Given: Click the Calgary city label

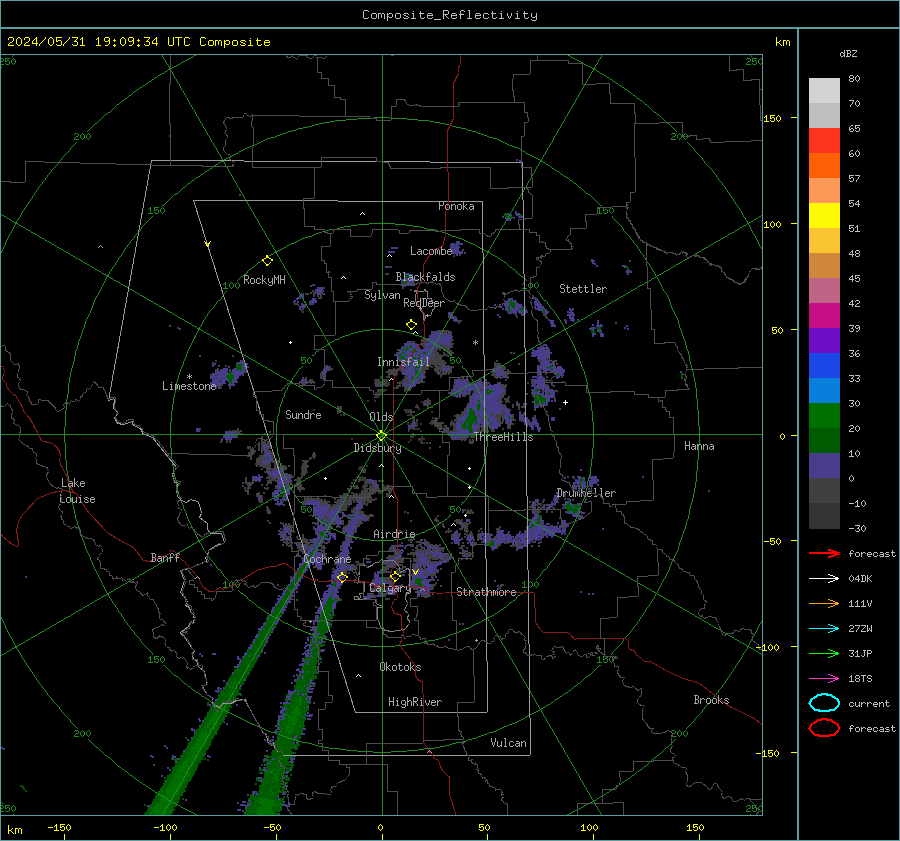Looking at the screenshot, I should tap(390, 588).
